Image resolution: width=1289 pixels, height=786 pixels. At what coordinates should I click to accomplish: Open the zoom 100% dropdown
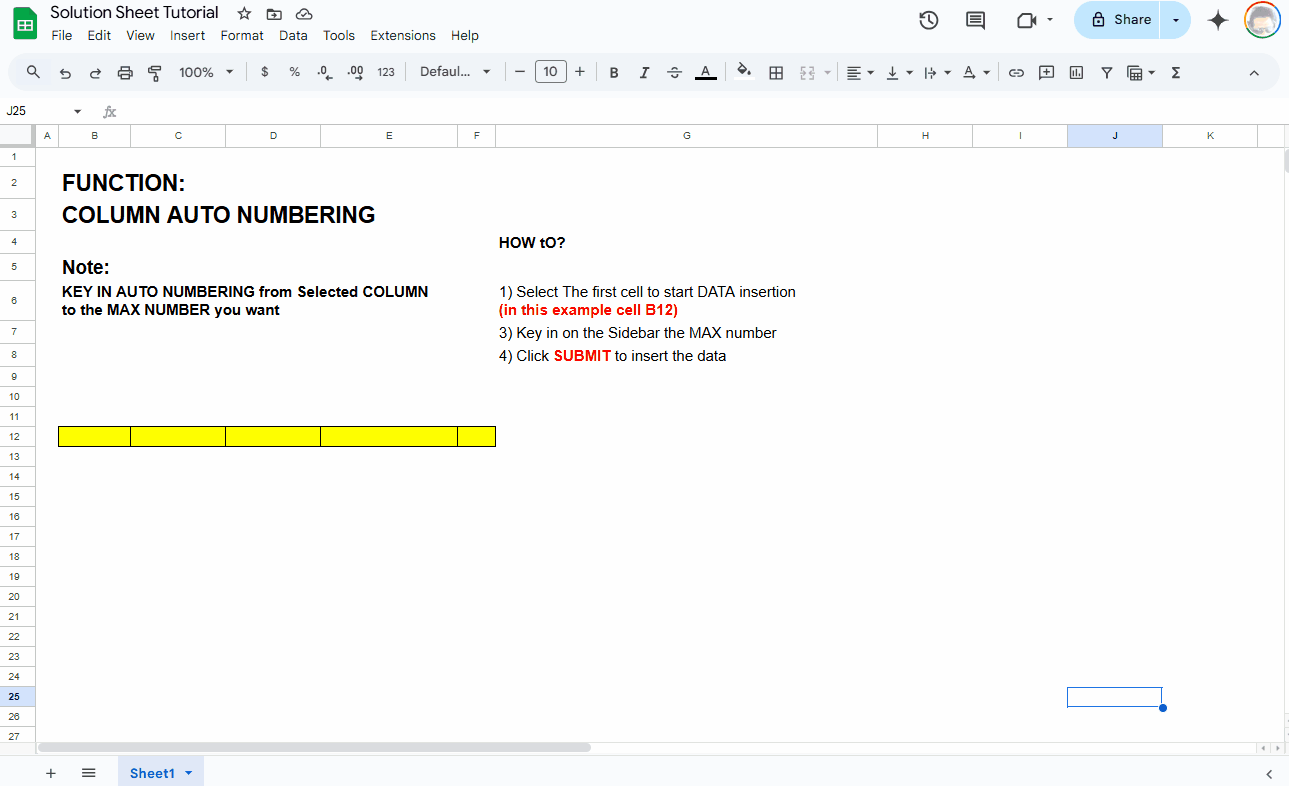[206, 72]
